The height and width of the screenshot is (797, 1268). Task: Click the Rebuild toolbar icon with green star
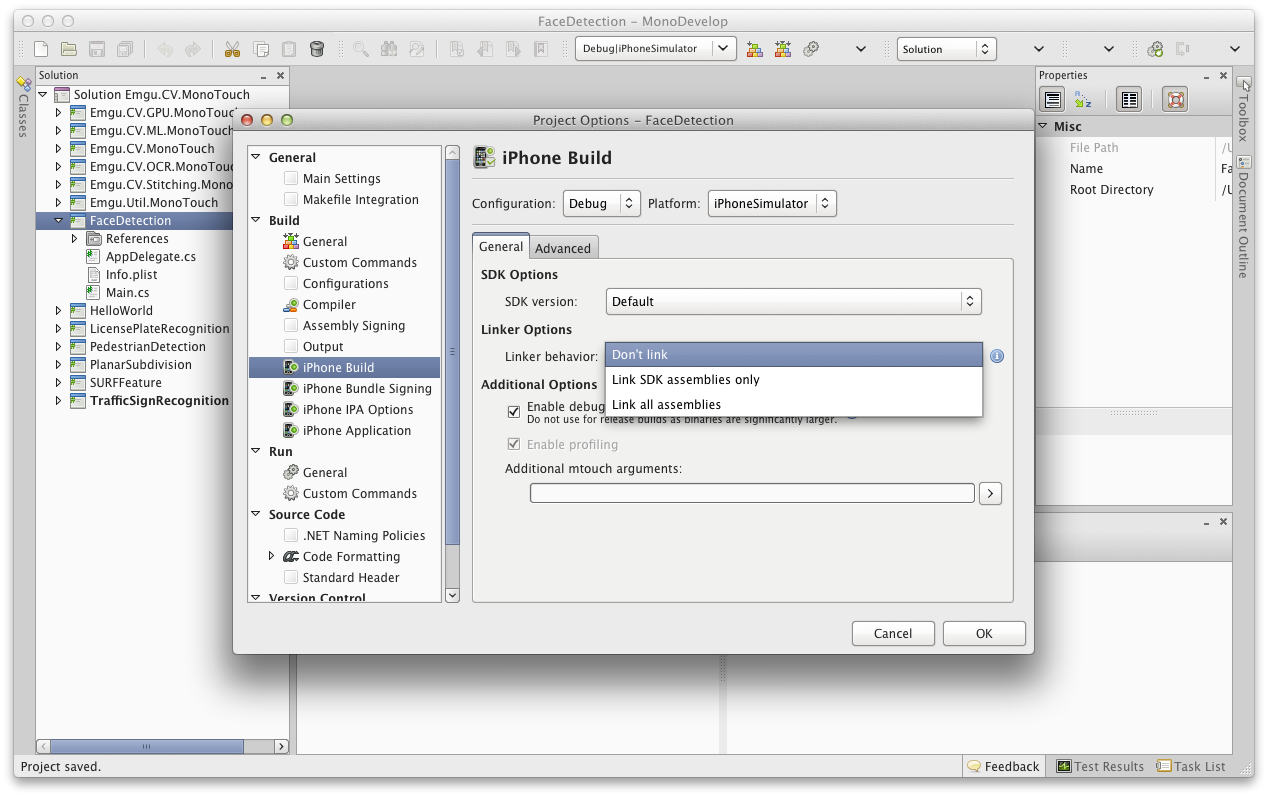783,48
